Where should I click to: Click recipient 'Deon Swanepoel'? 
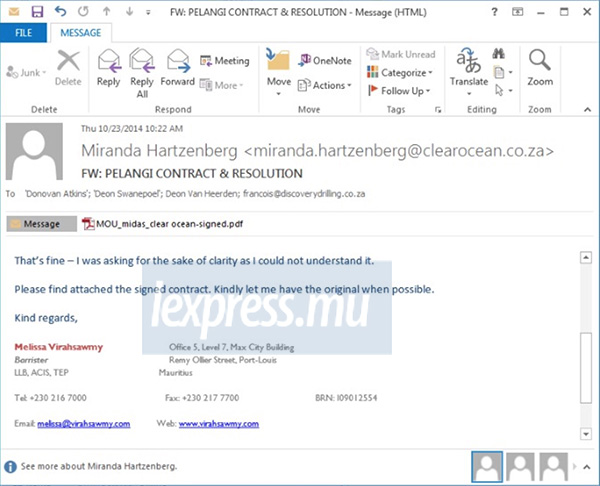click(127, 194)
